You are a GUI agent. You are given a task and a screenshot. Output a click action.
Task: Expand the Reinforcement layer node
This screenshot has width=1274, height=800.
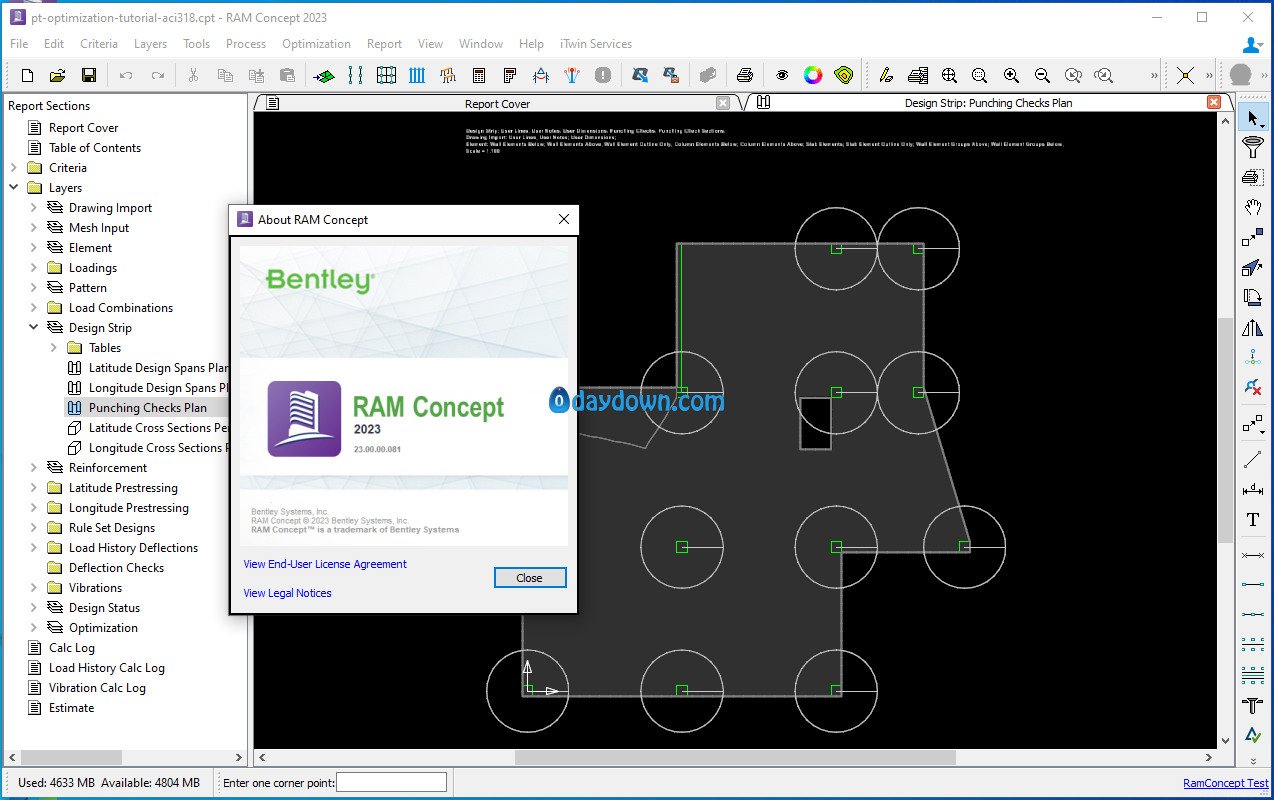(34, 468)
